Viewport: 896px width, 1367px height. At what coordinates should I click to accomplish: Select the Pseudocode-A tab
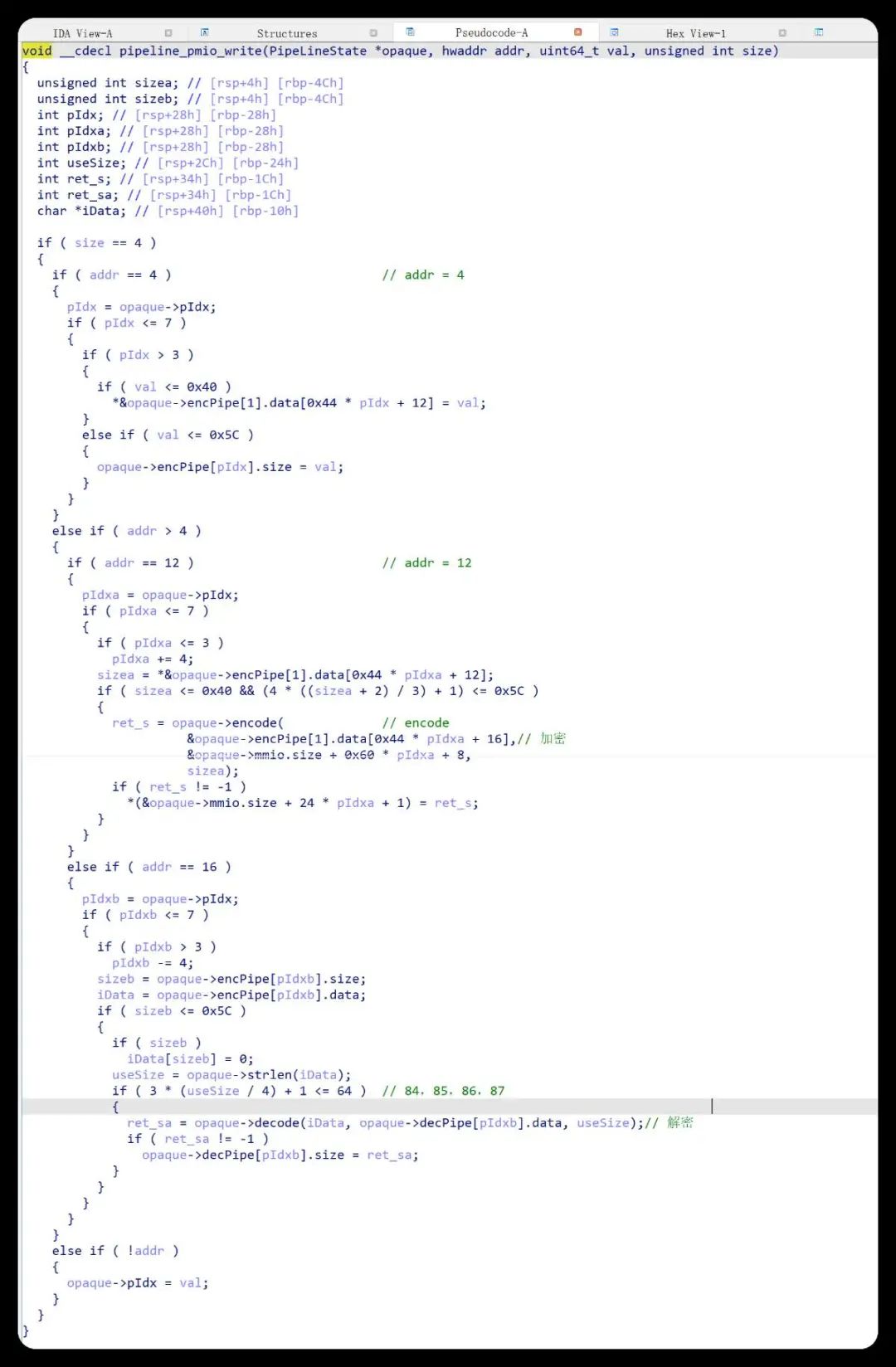pos(491,32)
